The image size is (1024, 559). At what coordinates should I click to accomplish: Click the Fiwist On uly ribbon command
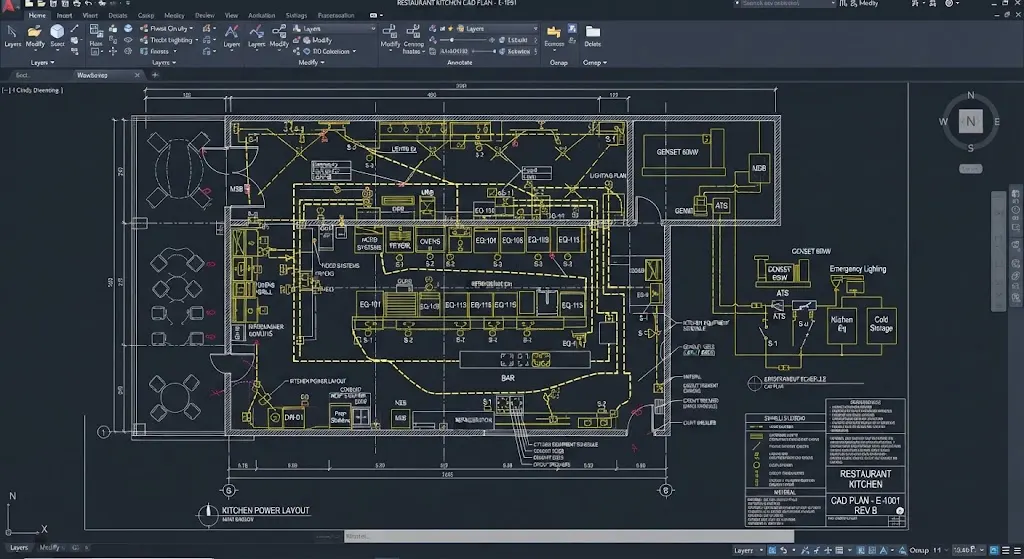coord(167,29)
